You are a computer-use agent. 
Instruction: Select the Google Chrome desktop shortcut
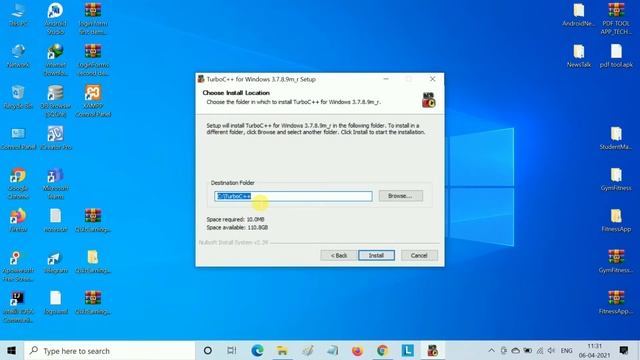tap(18, 184)
